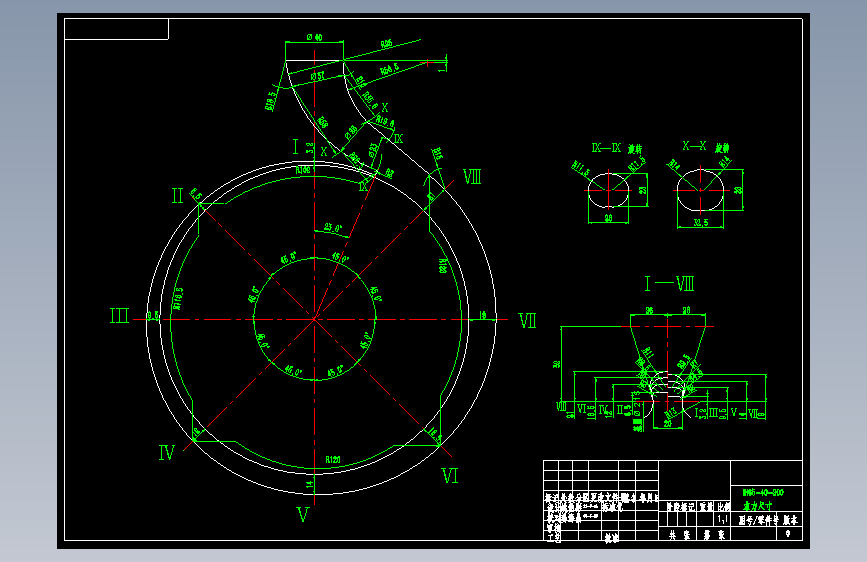The width and height of the screenshot is (867, 562).
Task: Click green Chinese title under the drawing number
Action: pyautogui.click(x=758, y=506)
